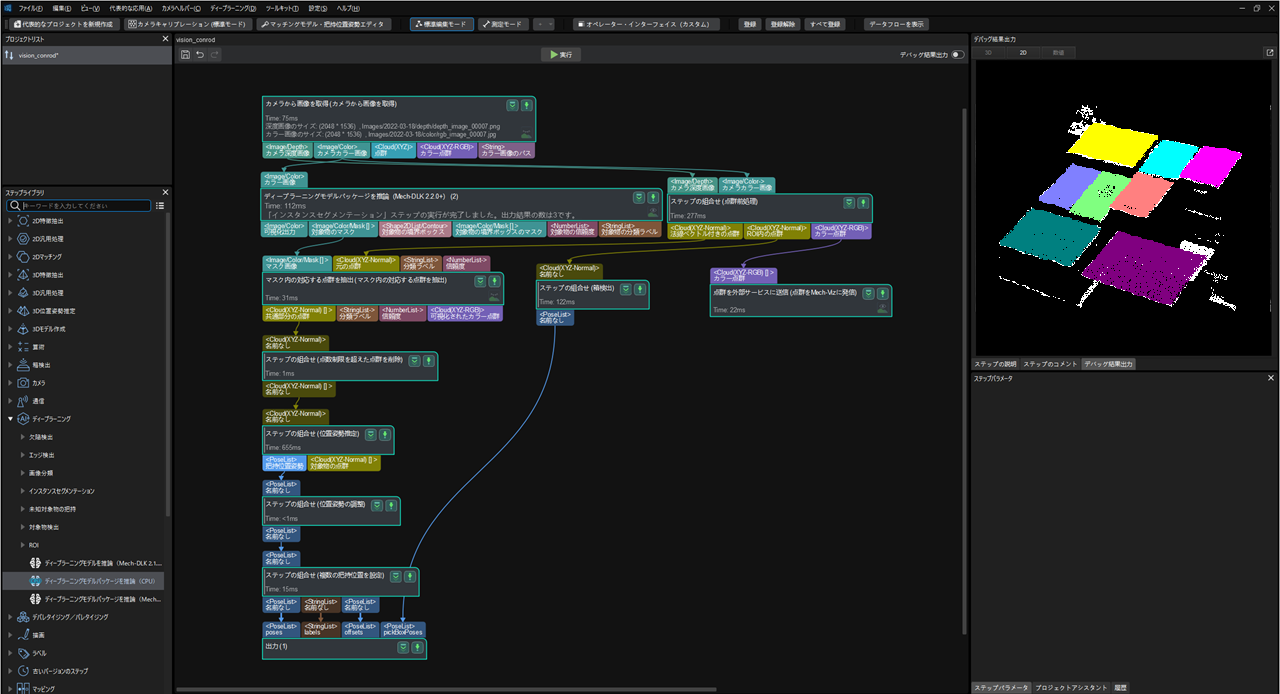
Task: Click the save project icon
Action: 185,54
